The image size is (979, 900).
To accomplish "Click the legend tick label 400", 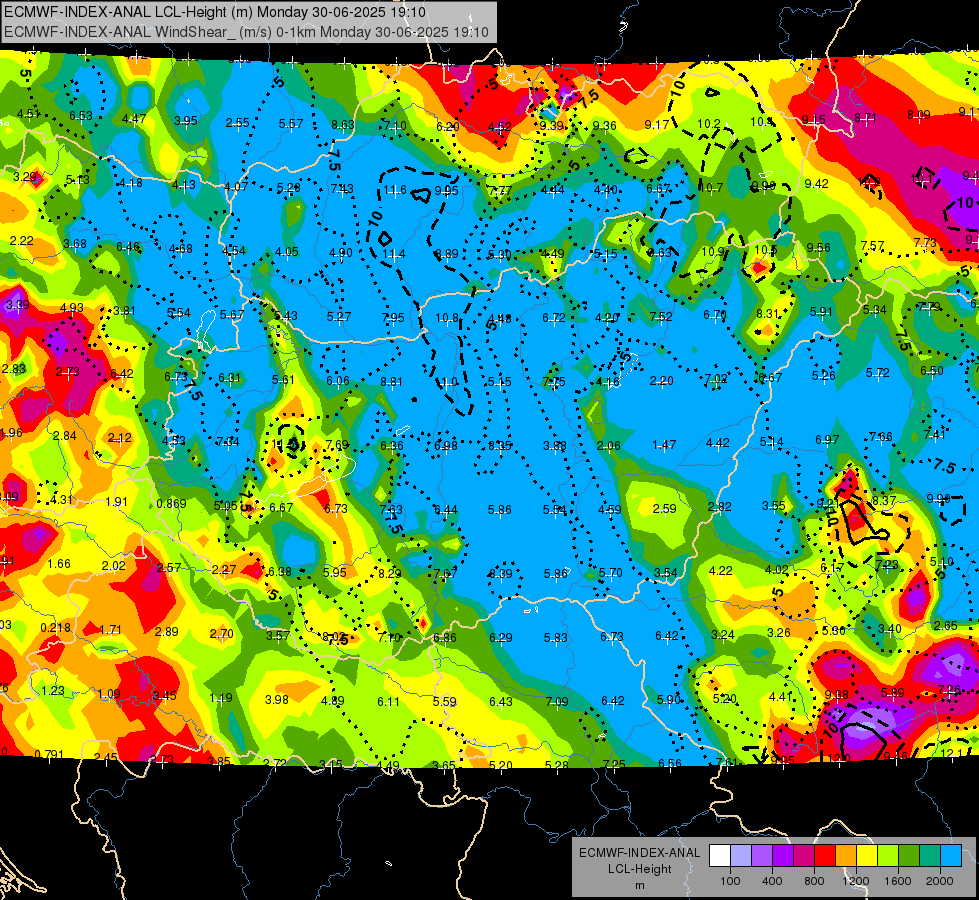I will [x=772, y=881].
